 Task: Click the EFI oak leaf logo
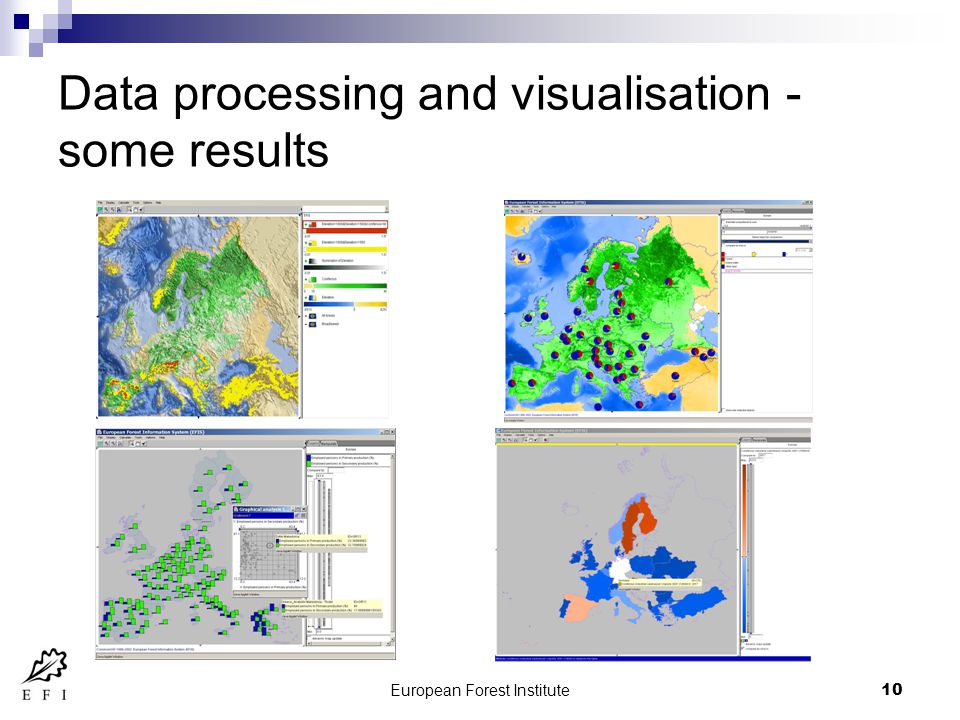(x=45, y=666)
